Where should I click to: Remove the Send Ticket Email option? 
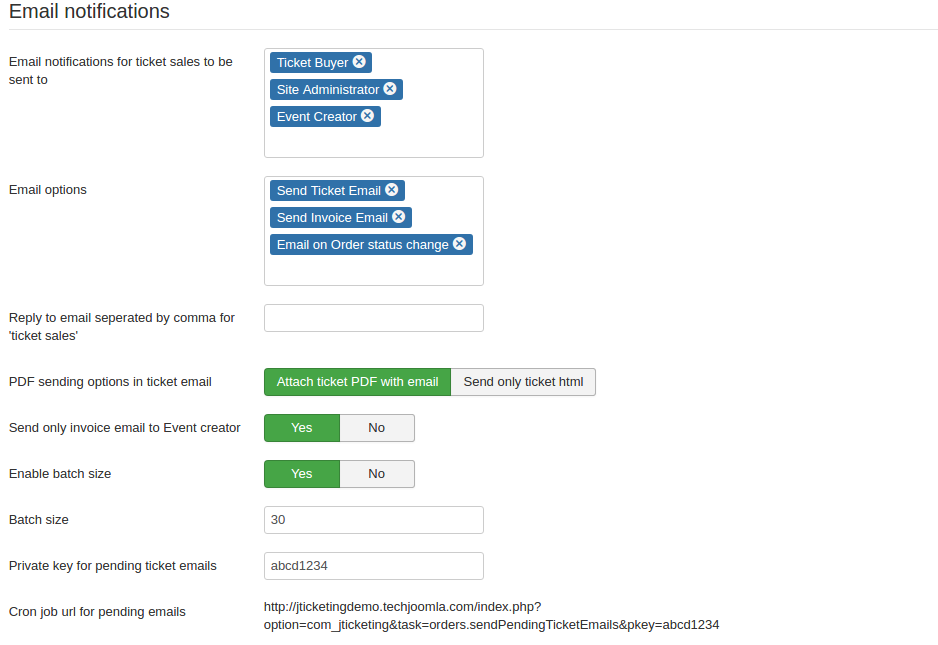point(391,190)
